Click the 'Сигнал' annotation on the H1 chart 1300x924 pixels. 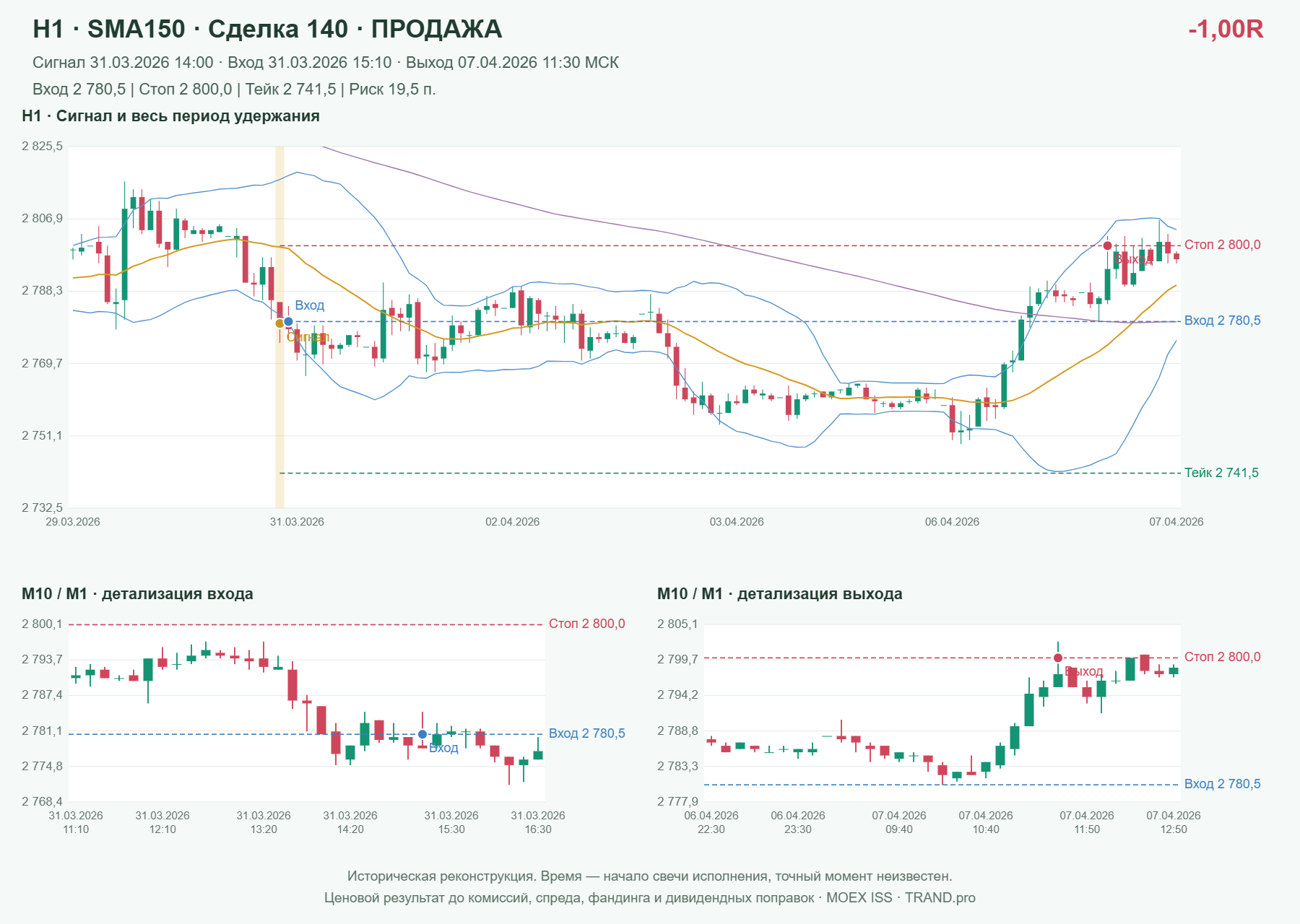click(308, 337)
